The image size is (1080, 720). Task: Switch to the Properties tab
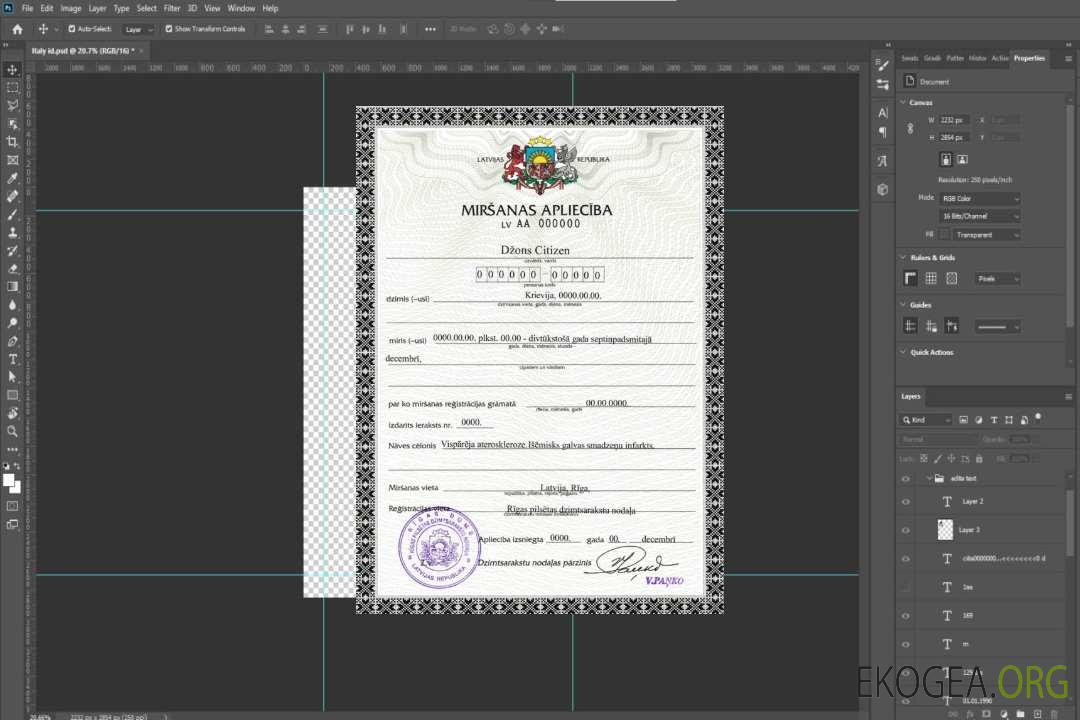(x=1029, y=59)
